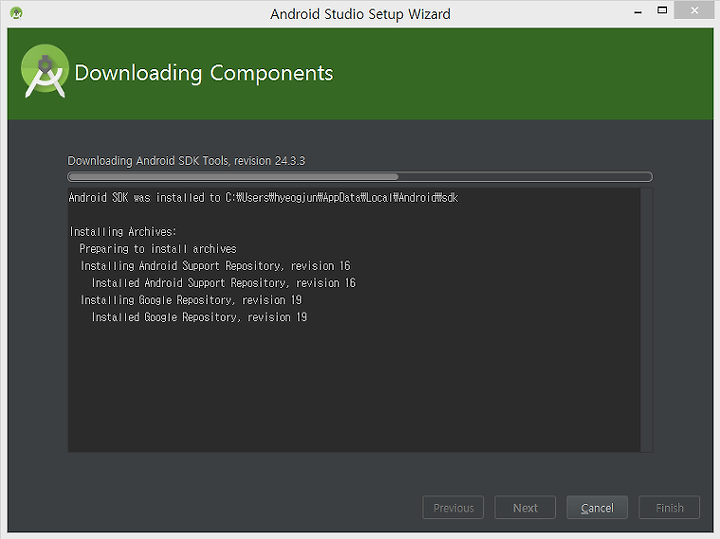Click 'Installing Google Repository, revision 19' line
Screen dimensions: 720x539
tap(191, 300)
